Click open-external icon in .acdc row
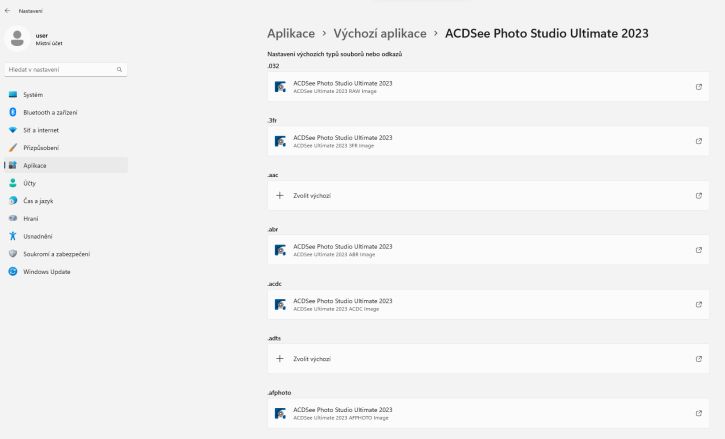 tap(699, 304)
